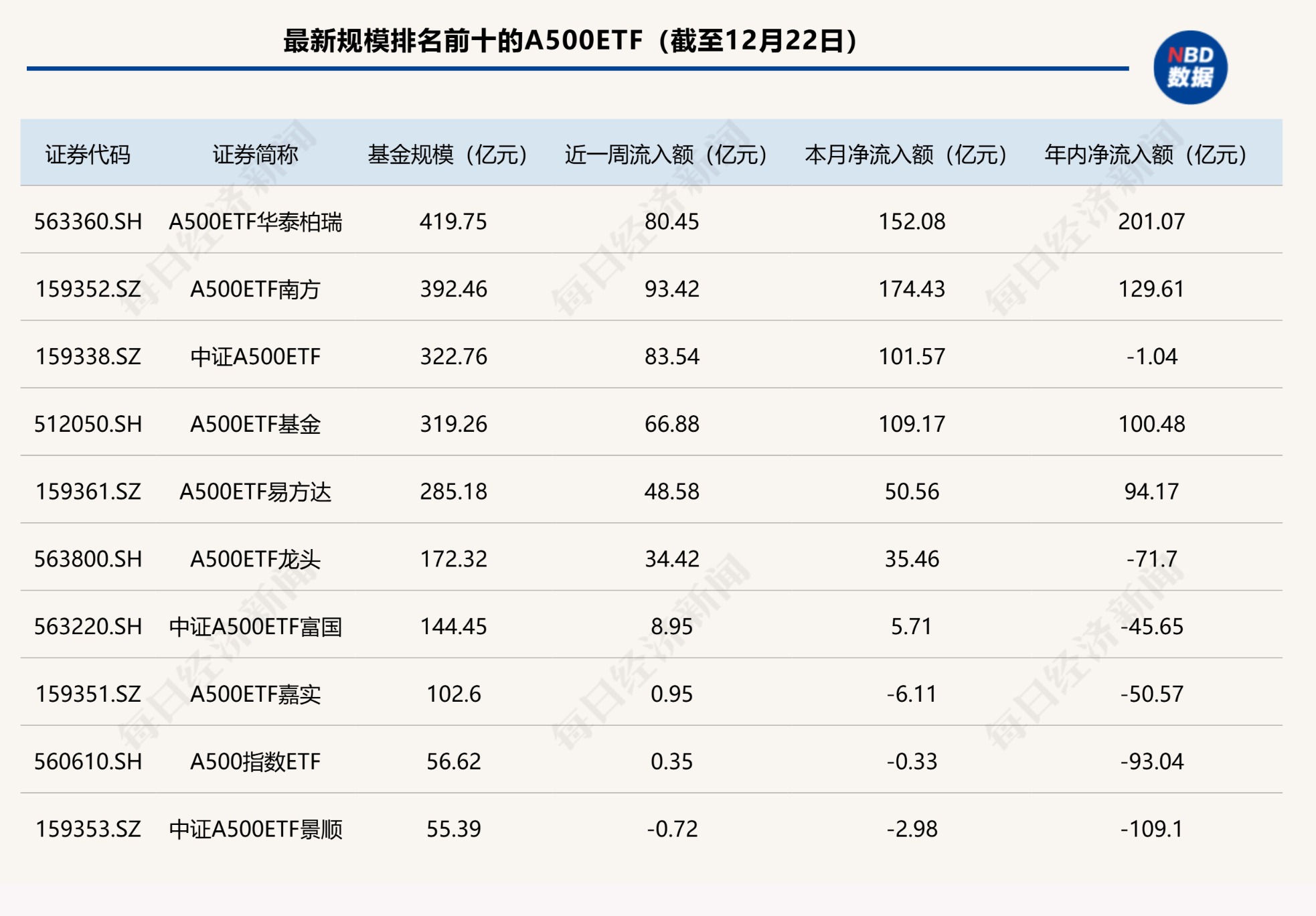This screenshot has width=1316, height=916.
Task: Click the A500ETF南方 fund name
Action: click(x=255, y=289)
